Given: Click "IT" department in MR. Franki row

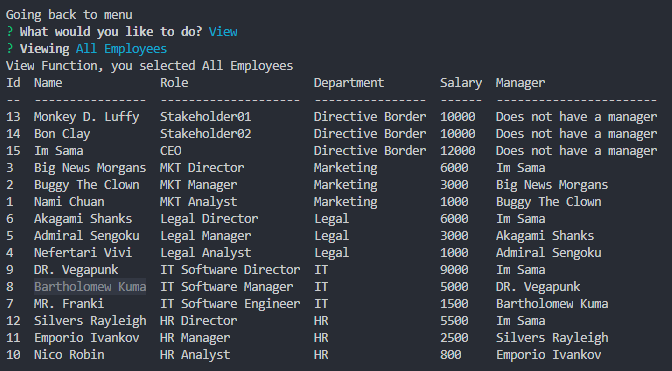Looking at the screenshot, I should click(321, 304).
